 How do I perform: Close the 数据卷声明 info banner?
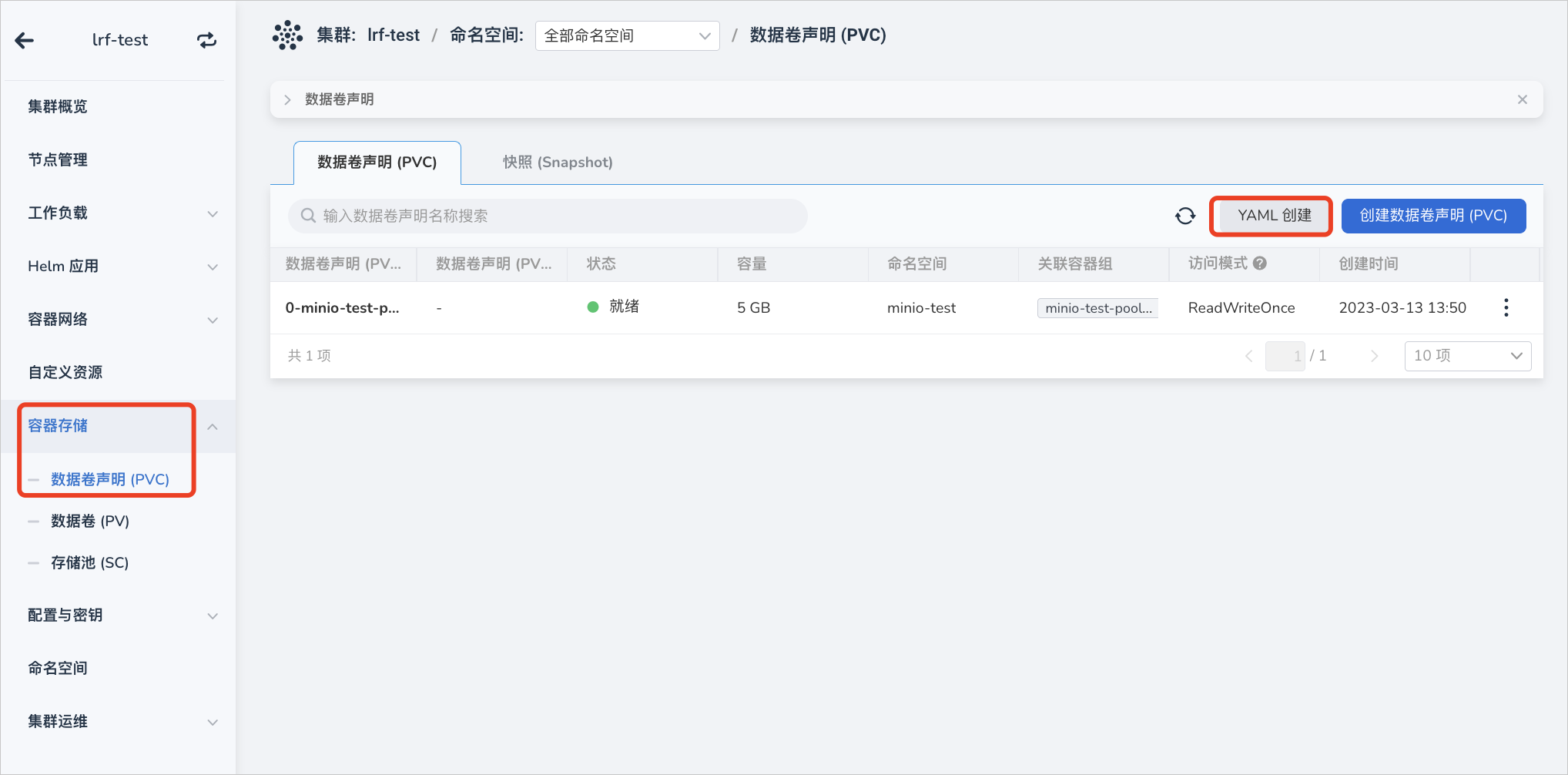pyautogui.click(x=1522, y=99)
